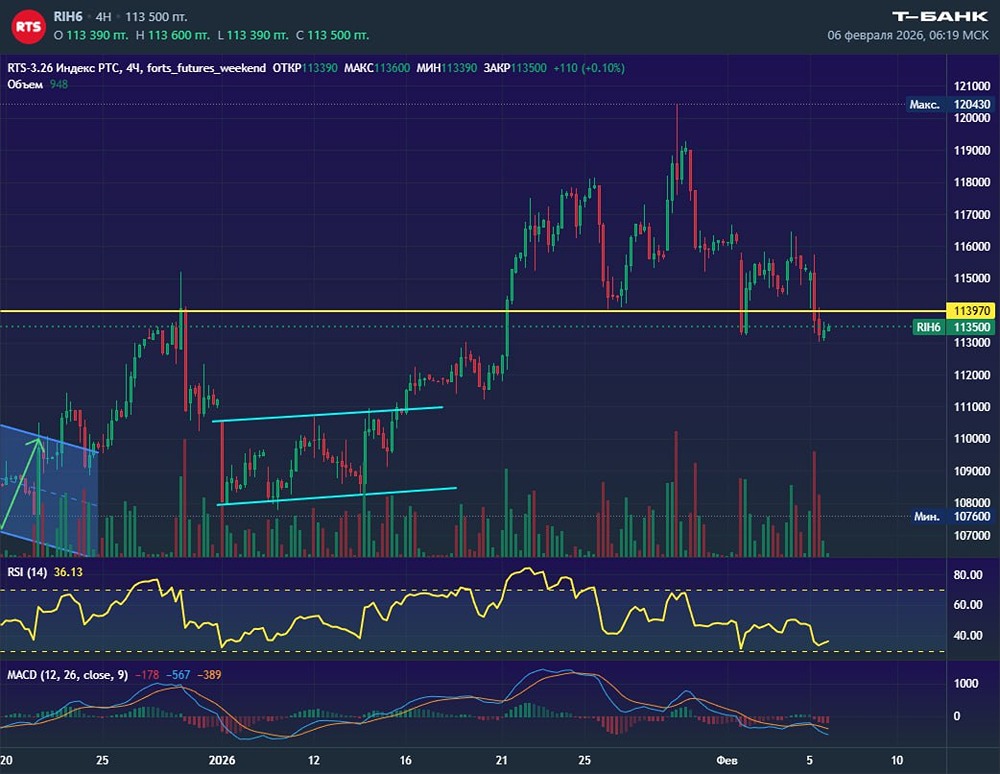Click the '21' time axis date
Screen dimensions: 1000x774
501,760
